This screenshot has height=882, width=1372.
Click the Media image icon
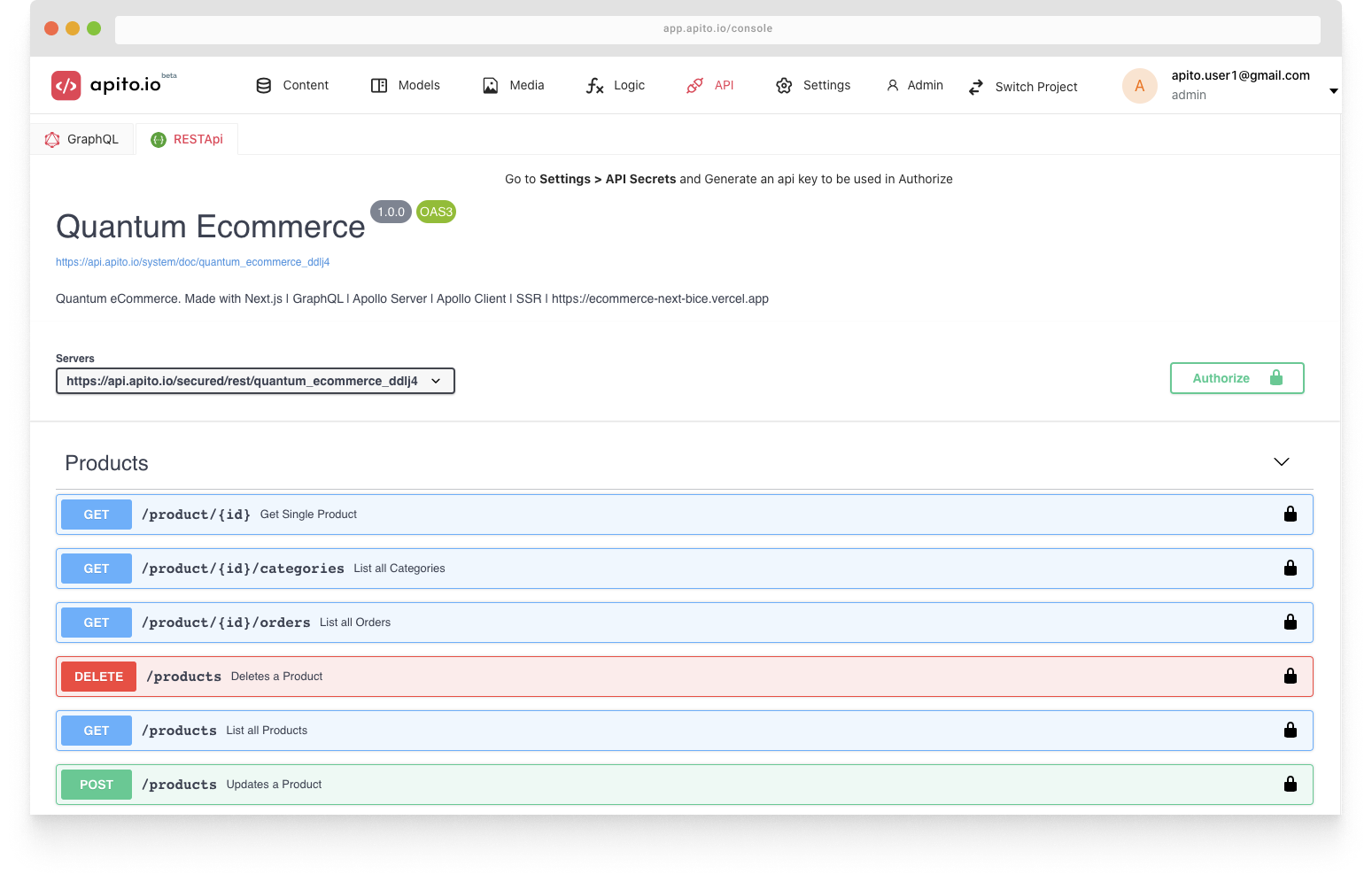click(x=490, y=86)
